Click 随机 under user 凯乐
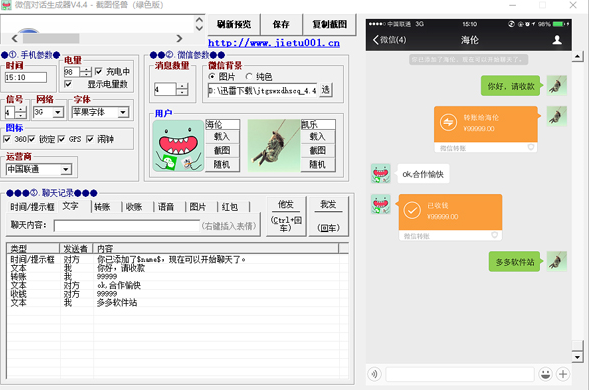 pos(318,165)
